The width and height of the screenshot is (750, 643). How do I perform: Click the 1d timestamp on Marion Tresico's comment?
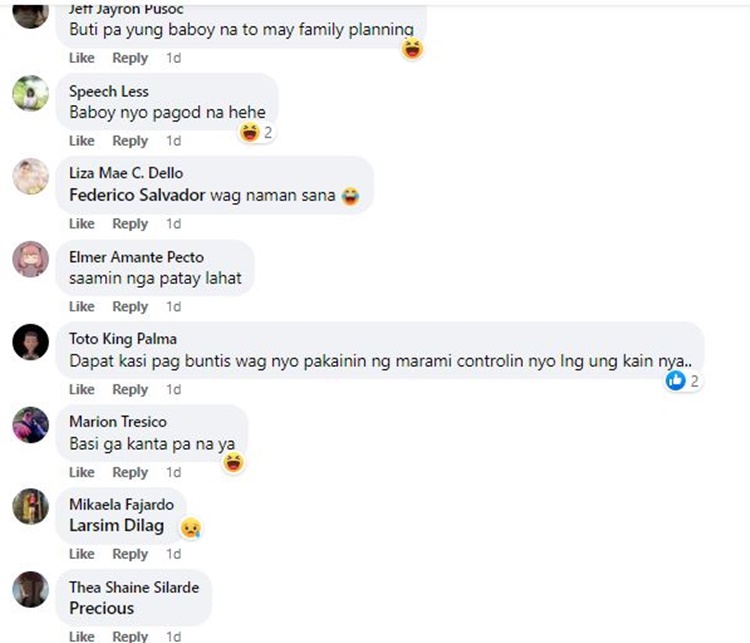173,472
